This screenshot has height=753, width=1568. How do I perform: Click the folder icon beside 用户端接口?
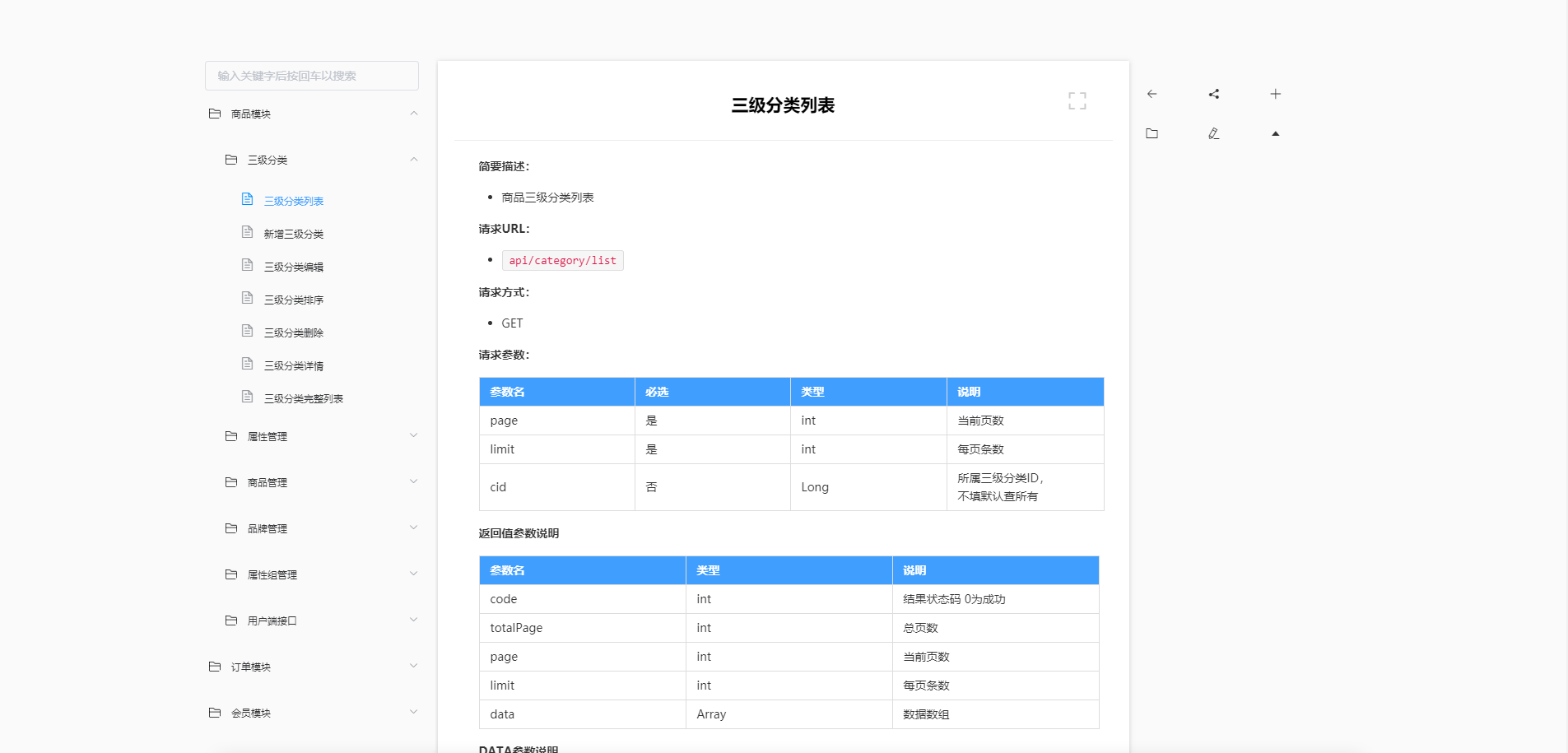click(231, 621)
